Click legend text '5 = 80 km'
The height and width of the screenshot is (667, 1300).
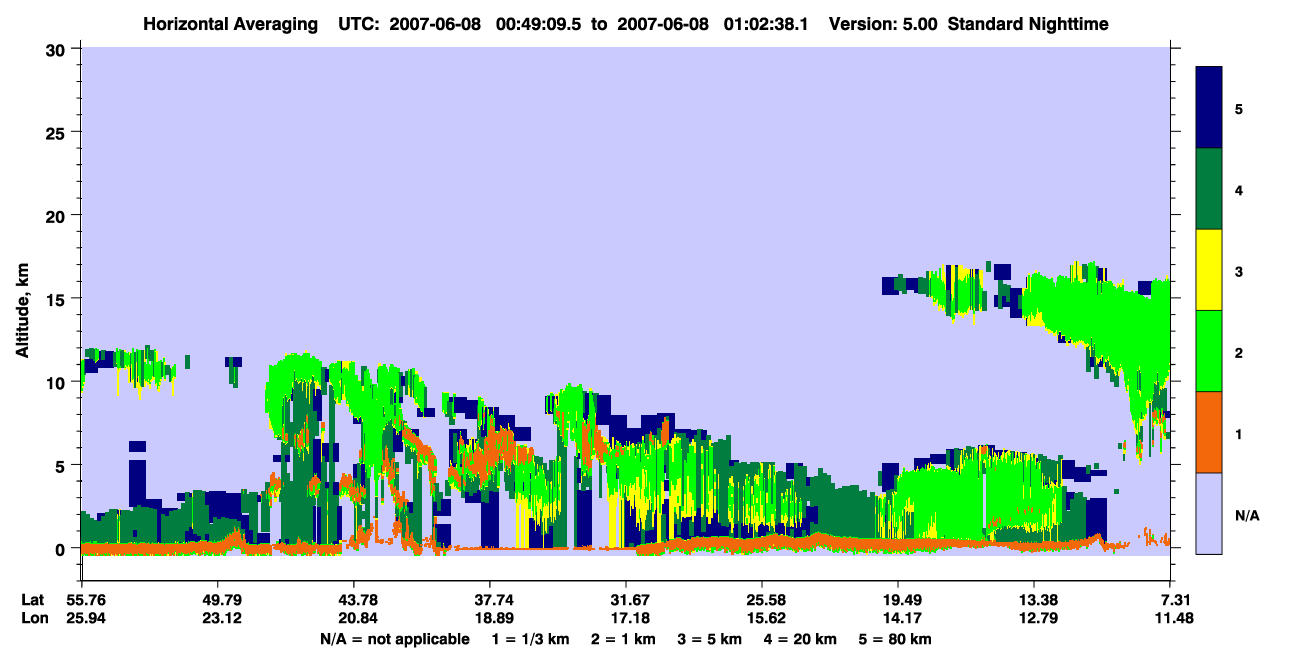(895, 639)
